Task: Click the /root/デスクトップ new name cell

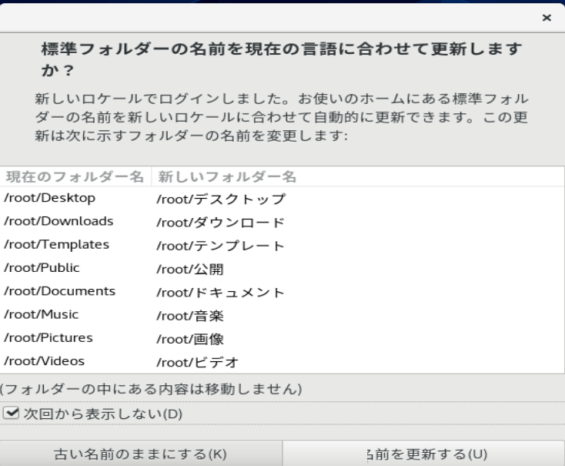Action: click(221, 199)
